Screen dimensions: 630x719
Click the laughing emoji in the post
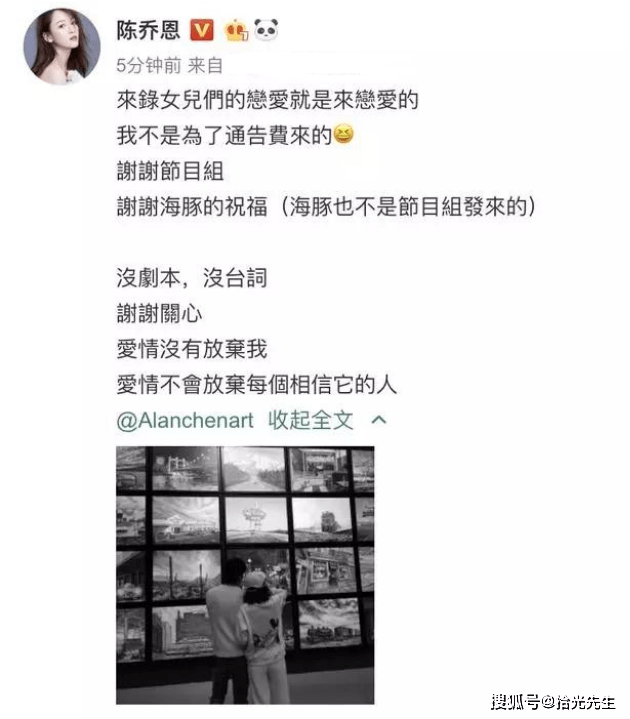click(343, 135)
